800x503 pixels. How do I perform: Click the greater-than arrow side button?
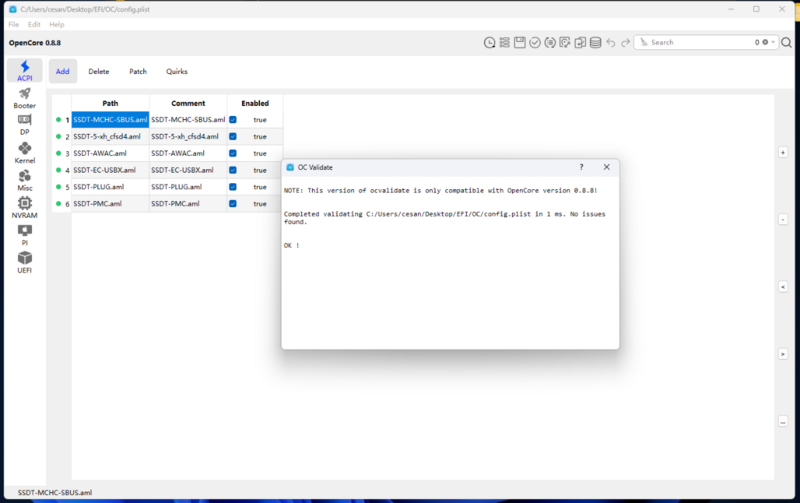tap(783, 354)
